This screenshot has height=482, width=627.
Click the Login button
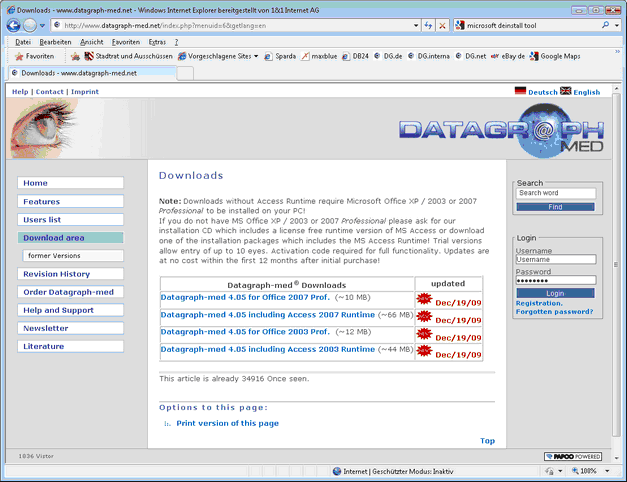(x=555, y=293)
